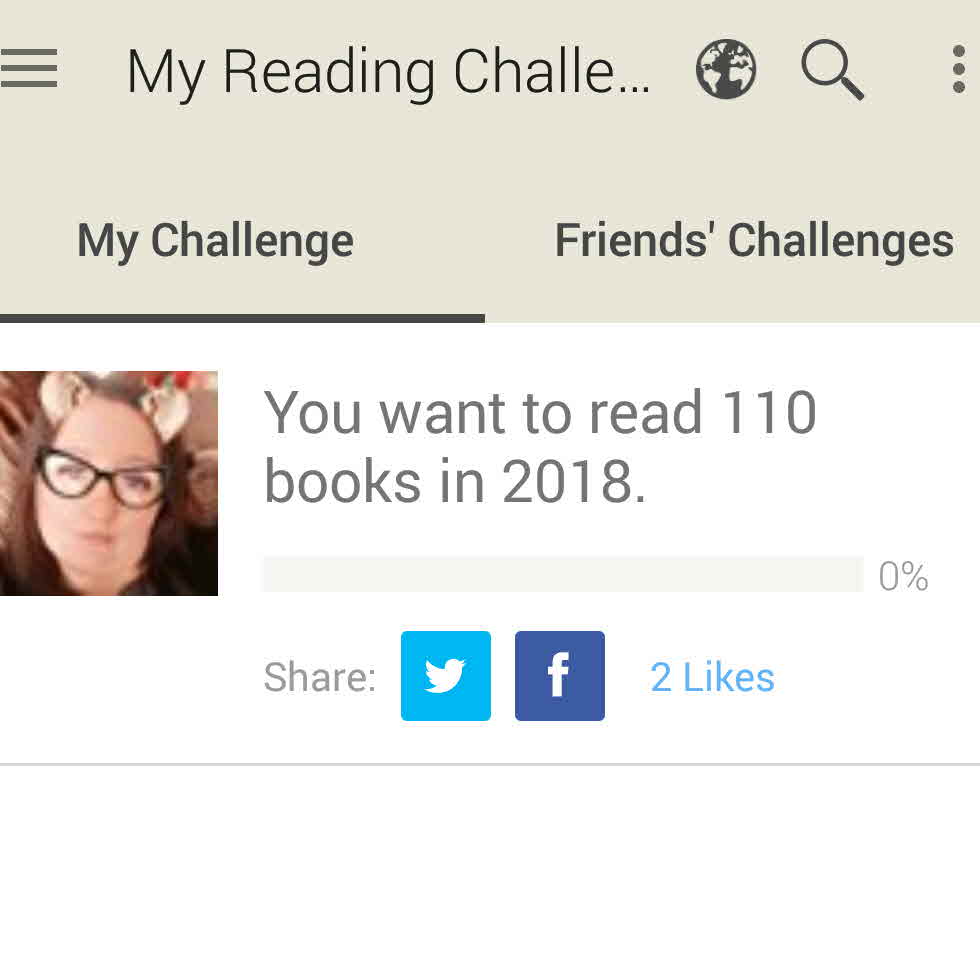980x980 pixels.
Task: Switch to the Friends' Challenges tab
Action: [753, 240]
